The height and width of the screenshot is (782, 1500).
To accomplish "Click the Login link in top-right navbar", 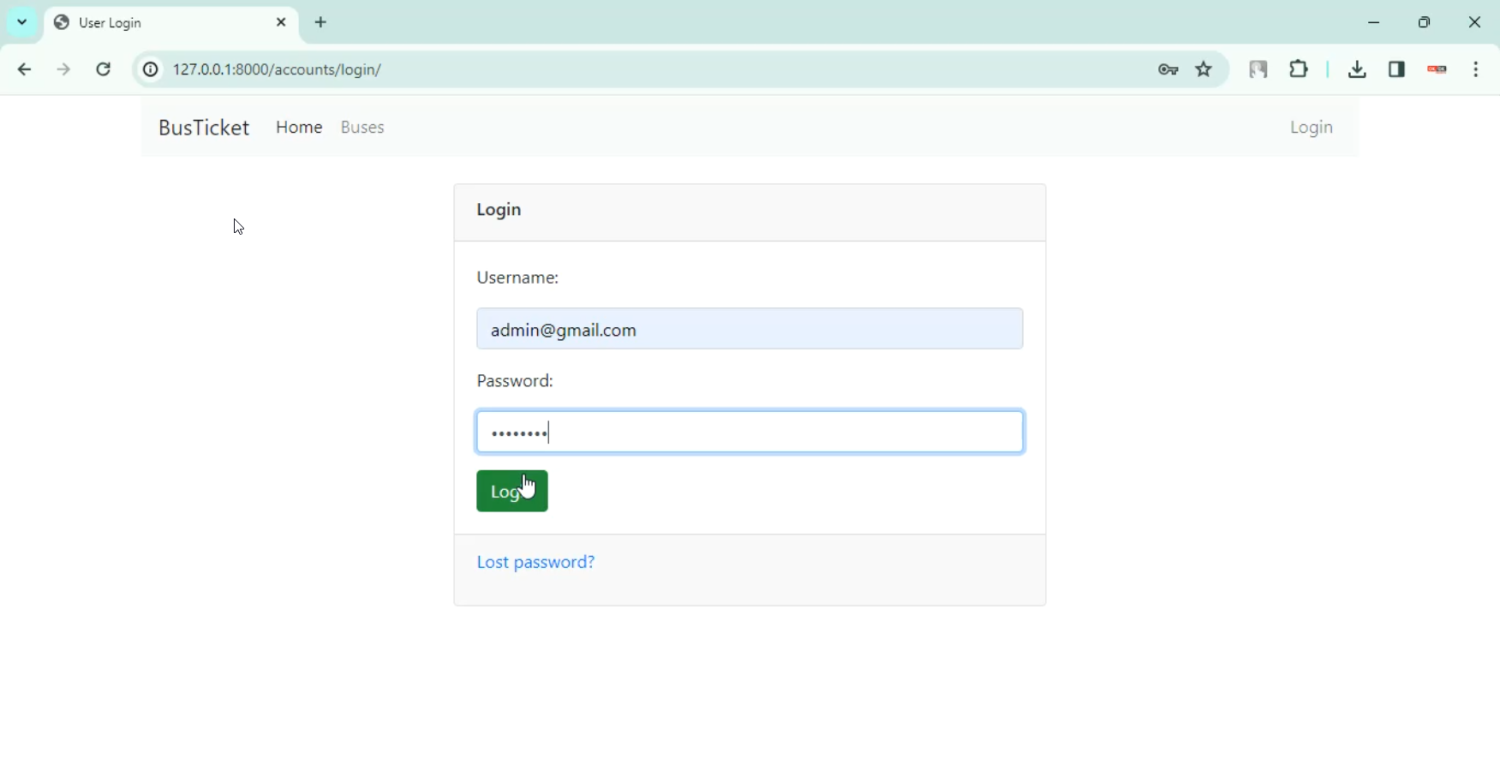I will coord(1311,127).
